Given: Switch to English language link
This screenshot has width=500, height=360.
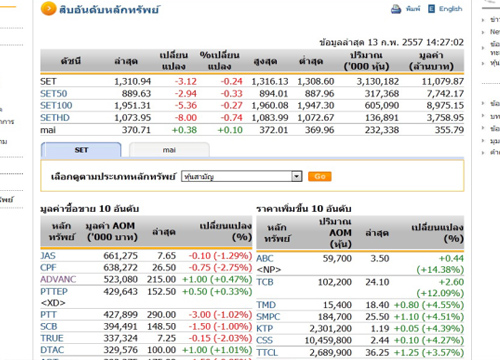Looking at the screenshot, I should tap(450, 9).
